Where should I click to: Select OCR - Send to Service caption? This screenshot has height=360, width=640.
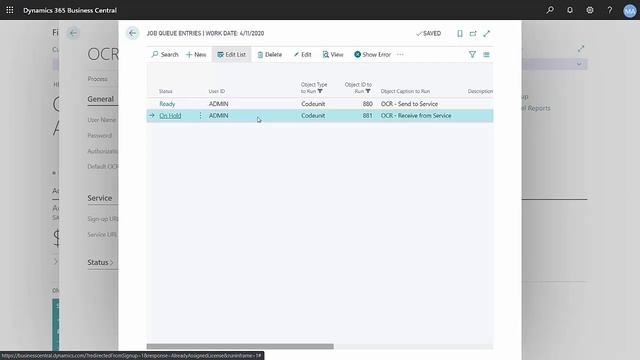409,104
